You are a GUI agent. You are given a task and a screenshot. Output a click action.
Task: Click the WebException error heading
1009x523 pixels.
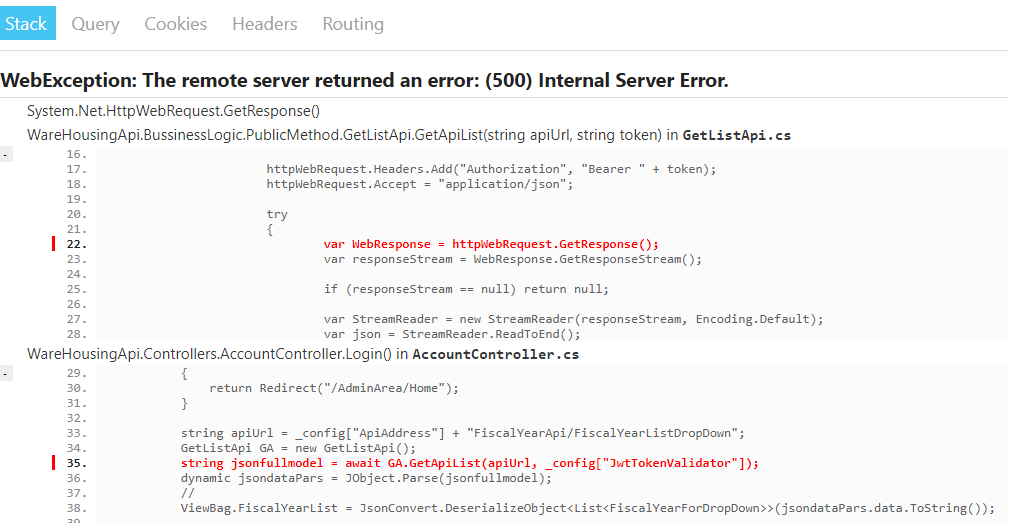tap(364, 80)
